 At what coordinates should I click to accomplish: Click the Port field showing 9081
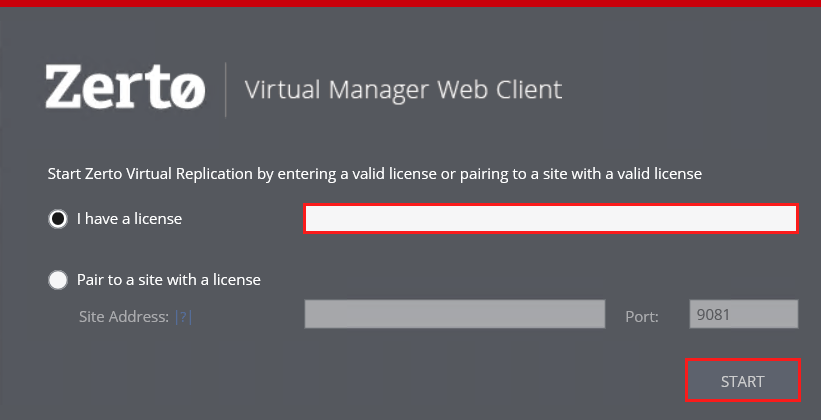pos(744,314)
